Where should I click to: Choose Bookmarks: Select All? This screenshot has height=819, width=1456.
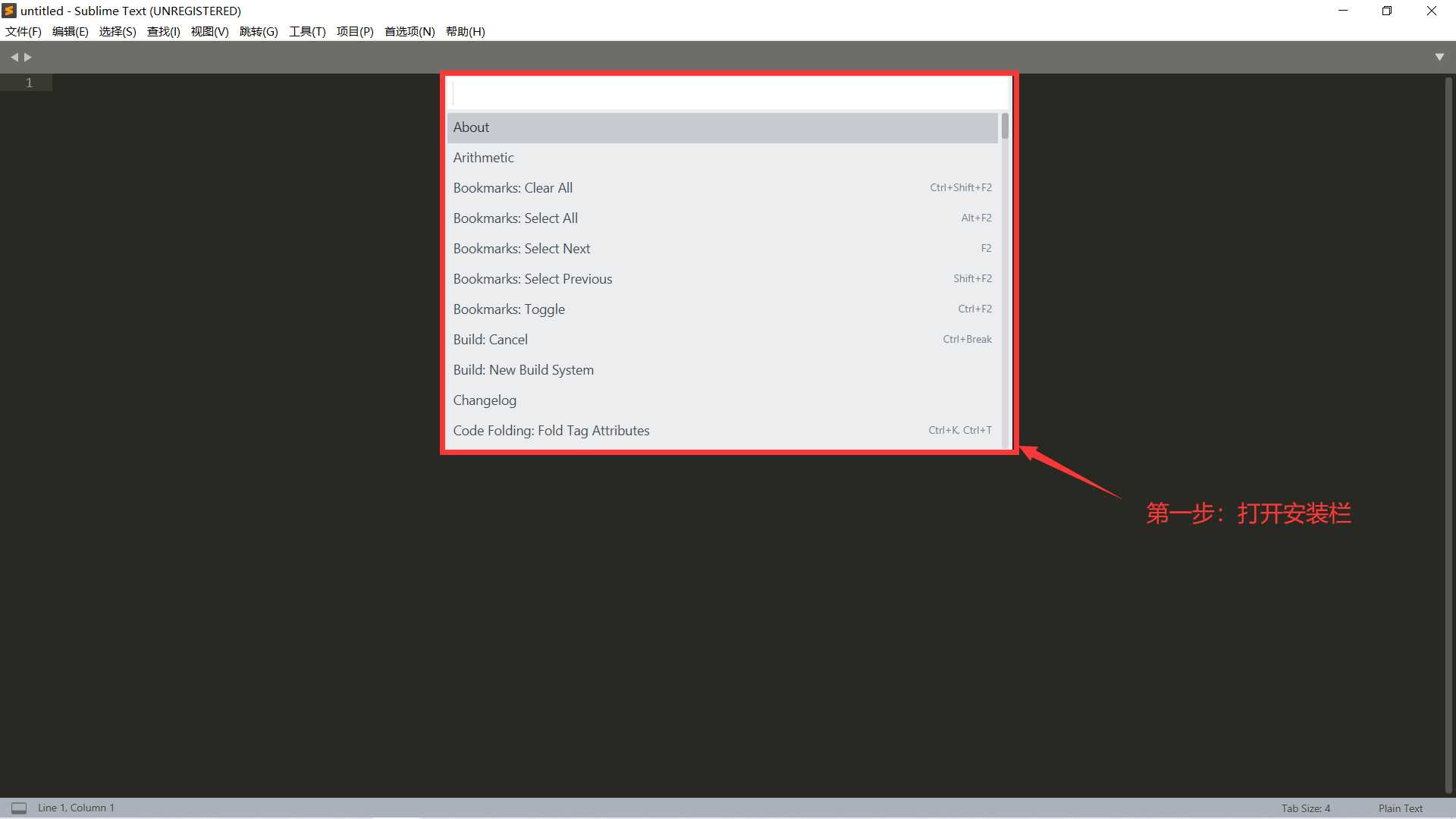[x=723, y=218]
